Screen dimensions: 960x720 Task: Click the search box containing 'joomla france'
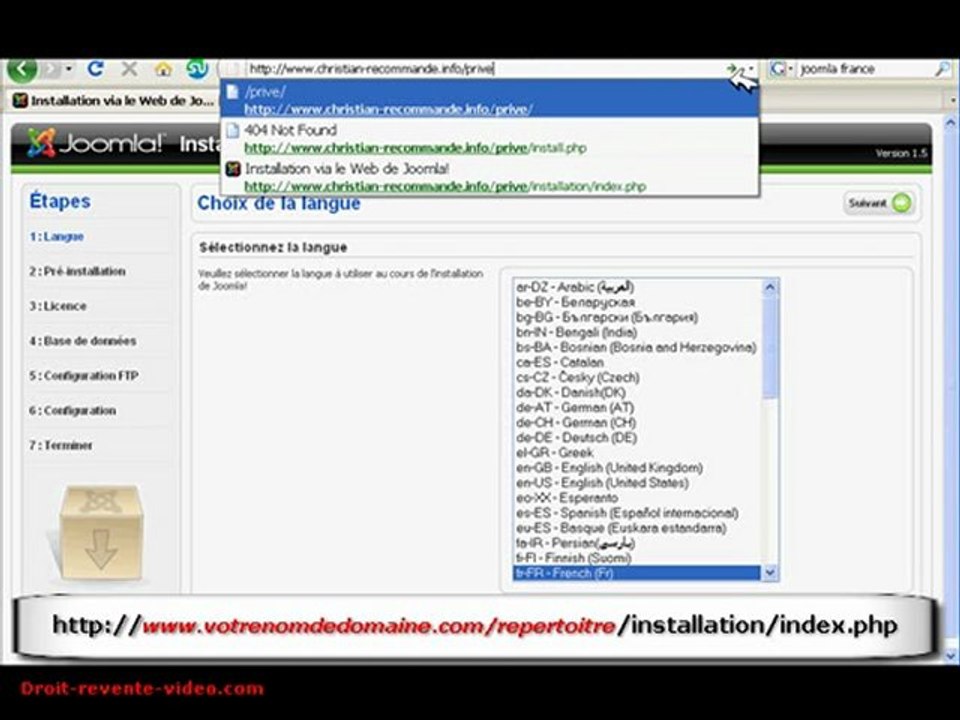(864, 69)
